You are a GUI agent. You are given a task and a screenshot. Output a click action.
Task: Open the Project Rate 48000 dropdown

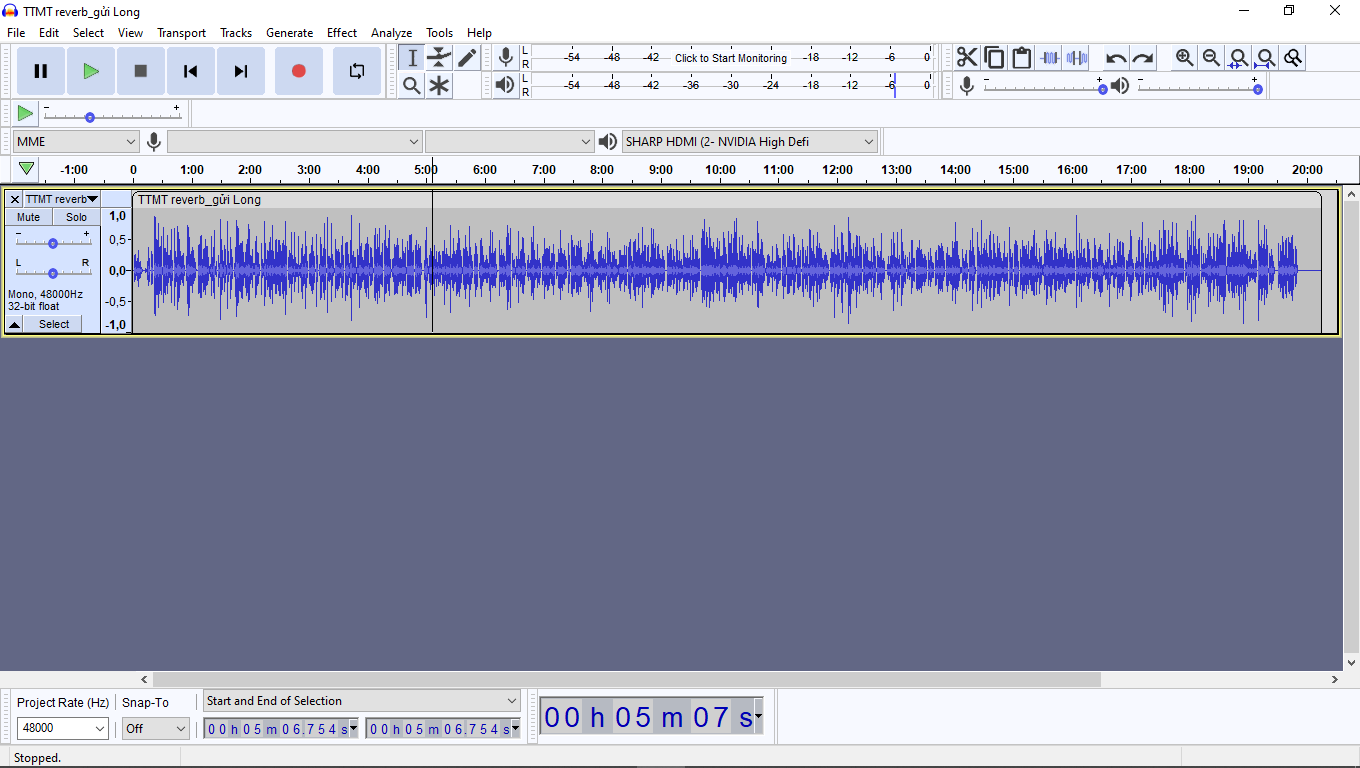click(62, 728)
